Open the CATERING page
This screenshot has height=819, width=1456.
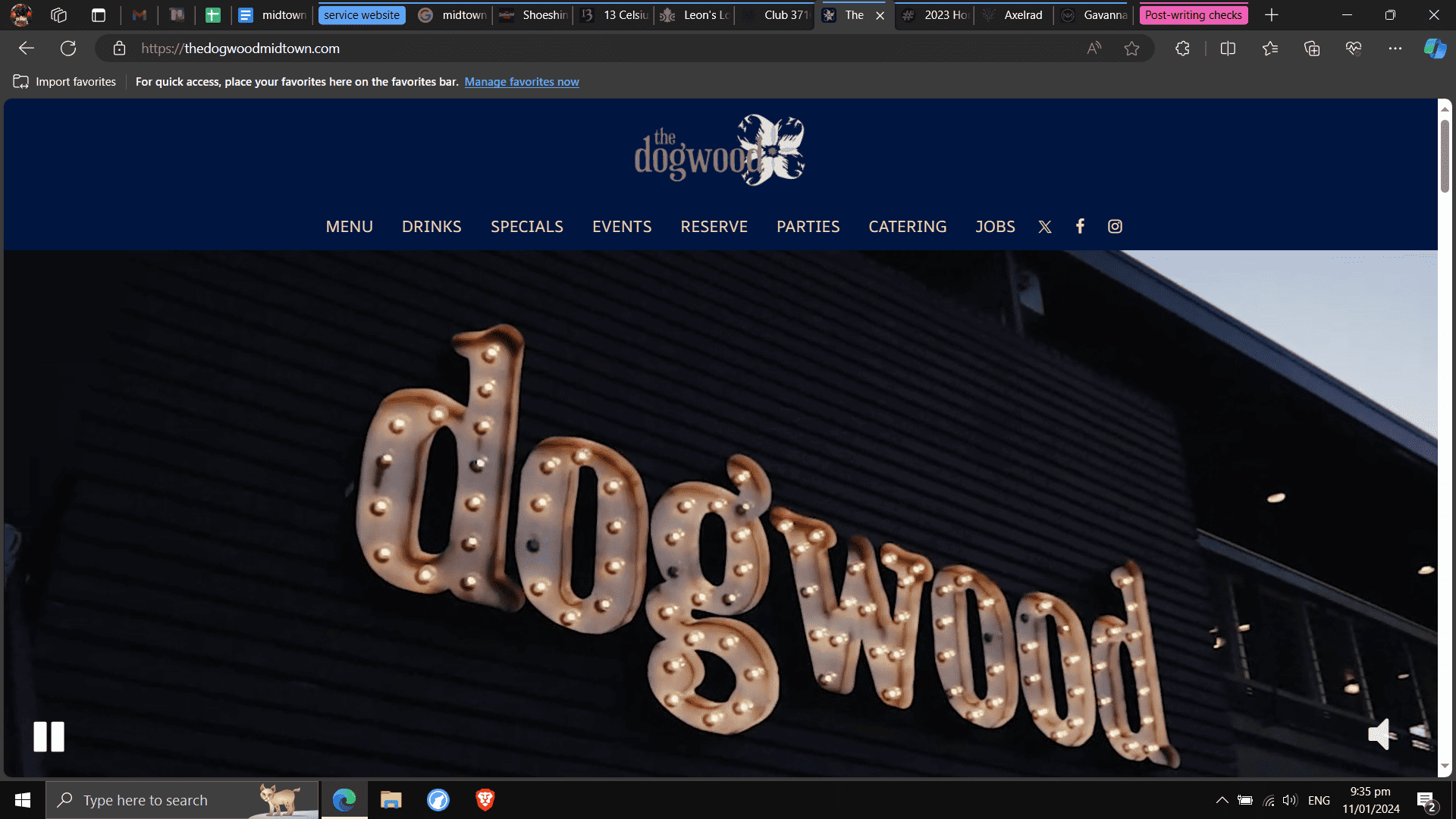point(908,227)
